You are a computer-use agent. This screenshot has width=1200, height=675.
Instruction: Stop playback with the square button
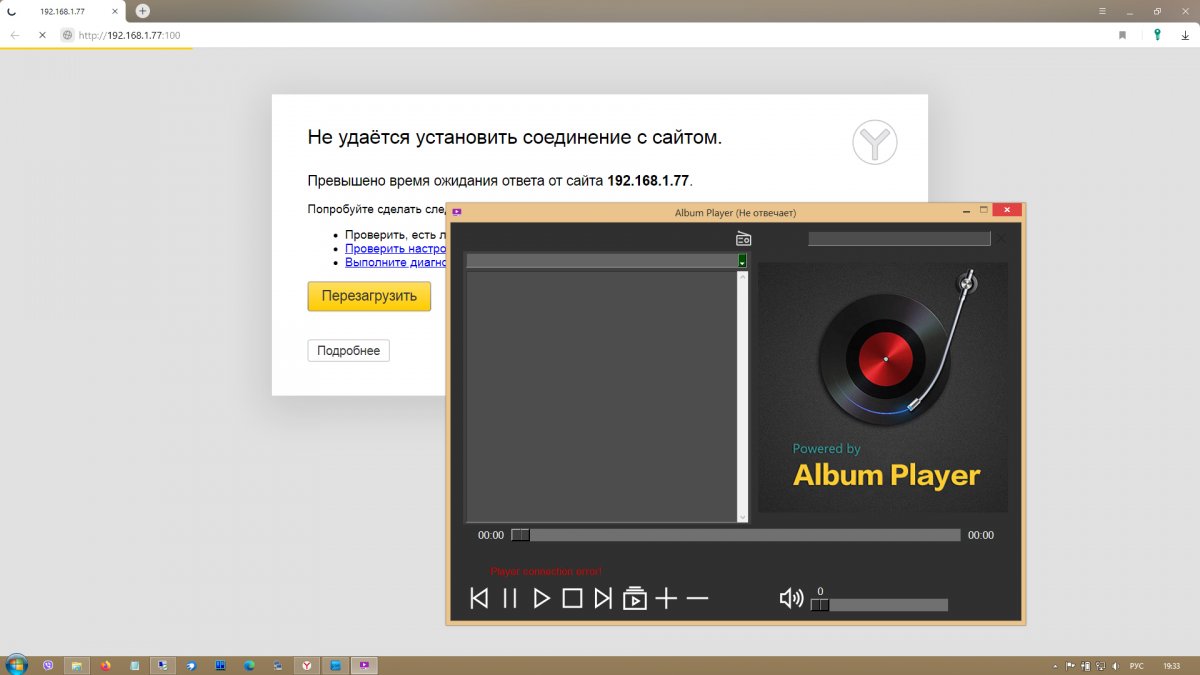pos(572,598)
